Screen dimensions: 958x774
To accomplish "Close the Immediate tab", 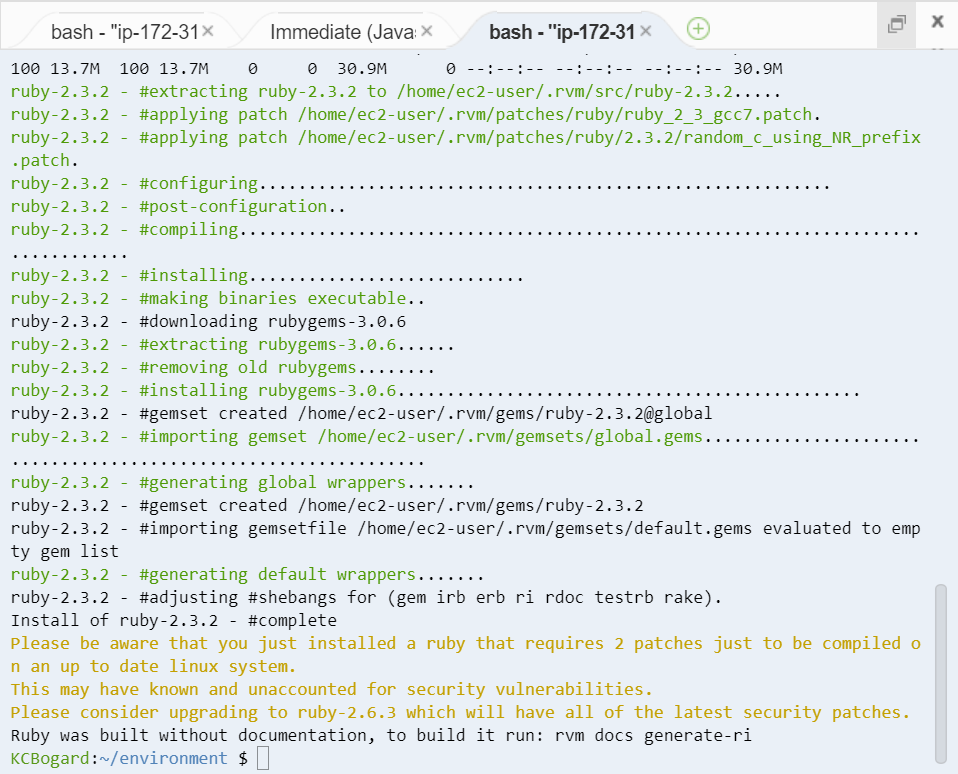I will coord(427,31).
